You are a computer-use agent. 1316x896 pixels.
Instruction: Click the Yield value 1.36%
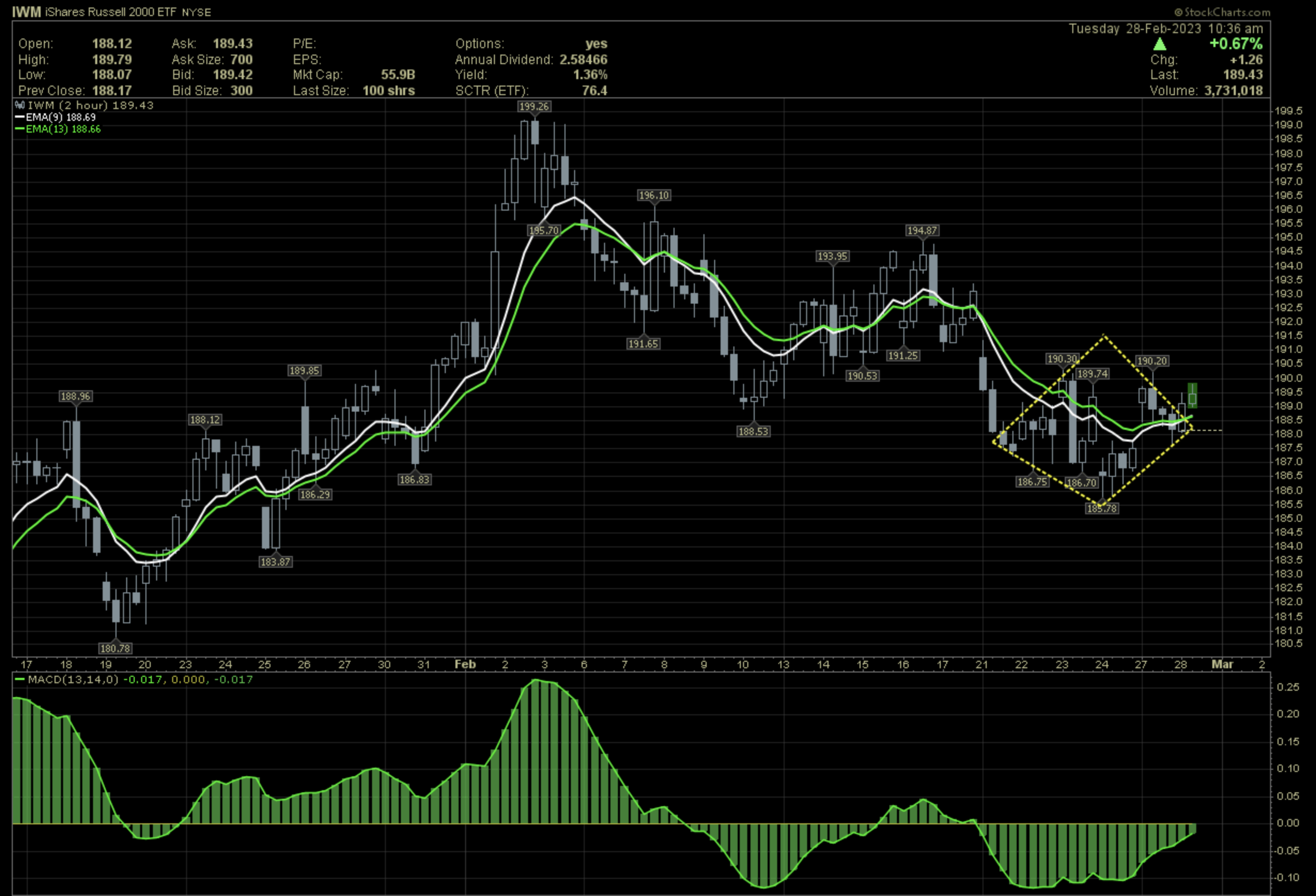point(590,75)
